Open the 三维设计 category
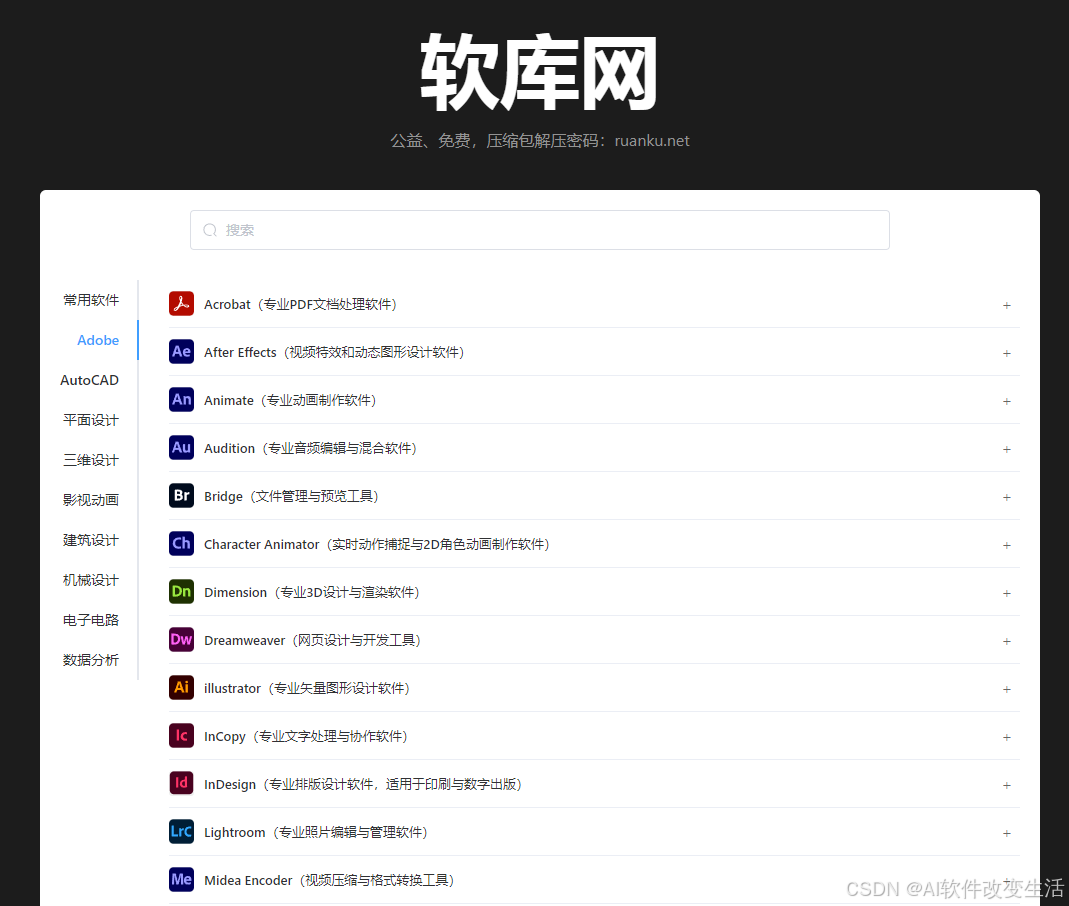This screenshot has width=1069, height=906. pyautogui.click(x=91, y=460)
